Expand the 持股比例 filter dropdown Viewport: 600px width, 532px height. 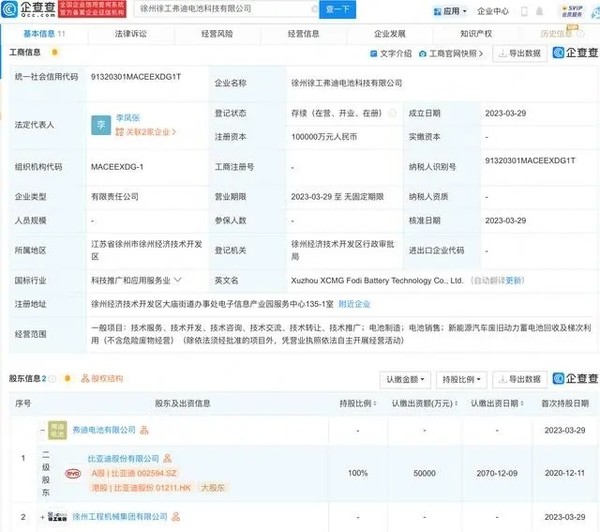(x=464, y=379)
